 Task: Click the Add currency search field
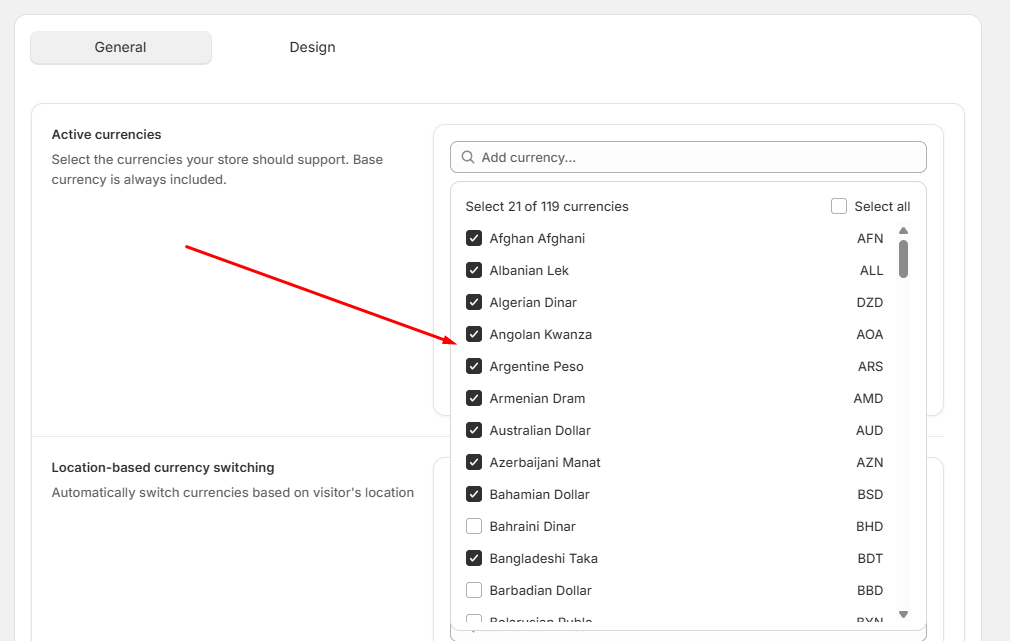click(688, 157)
